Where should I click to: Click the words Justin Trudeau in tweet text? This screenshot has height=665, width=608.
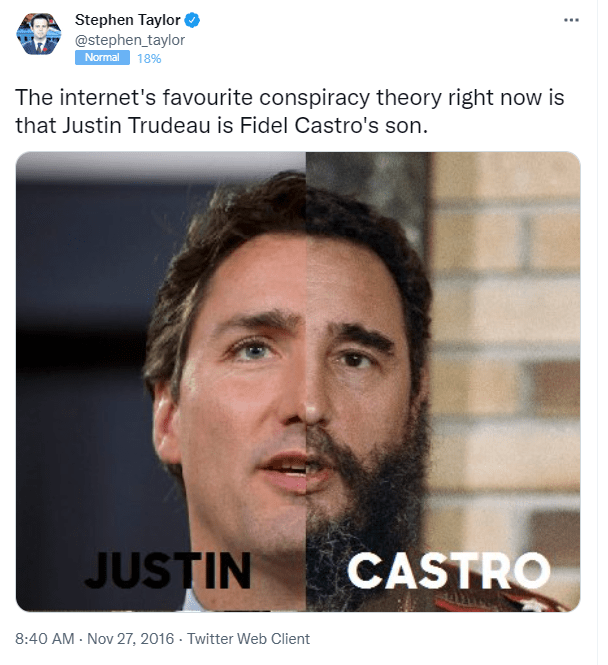click(137, 125)
